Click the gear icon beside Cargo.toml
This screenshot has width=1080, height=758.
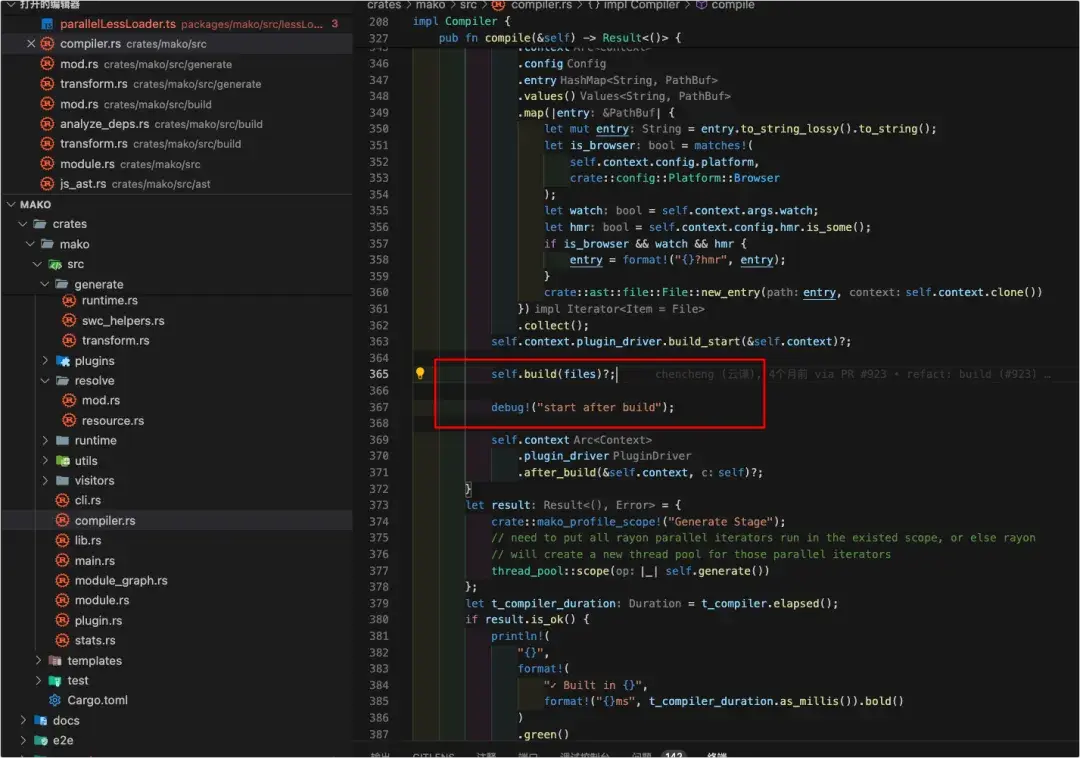tap(55, 700)
